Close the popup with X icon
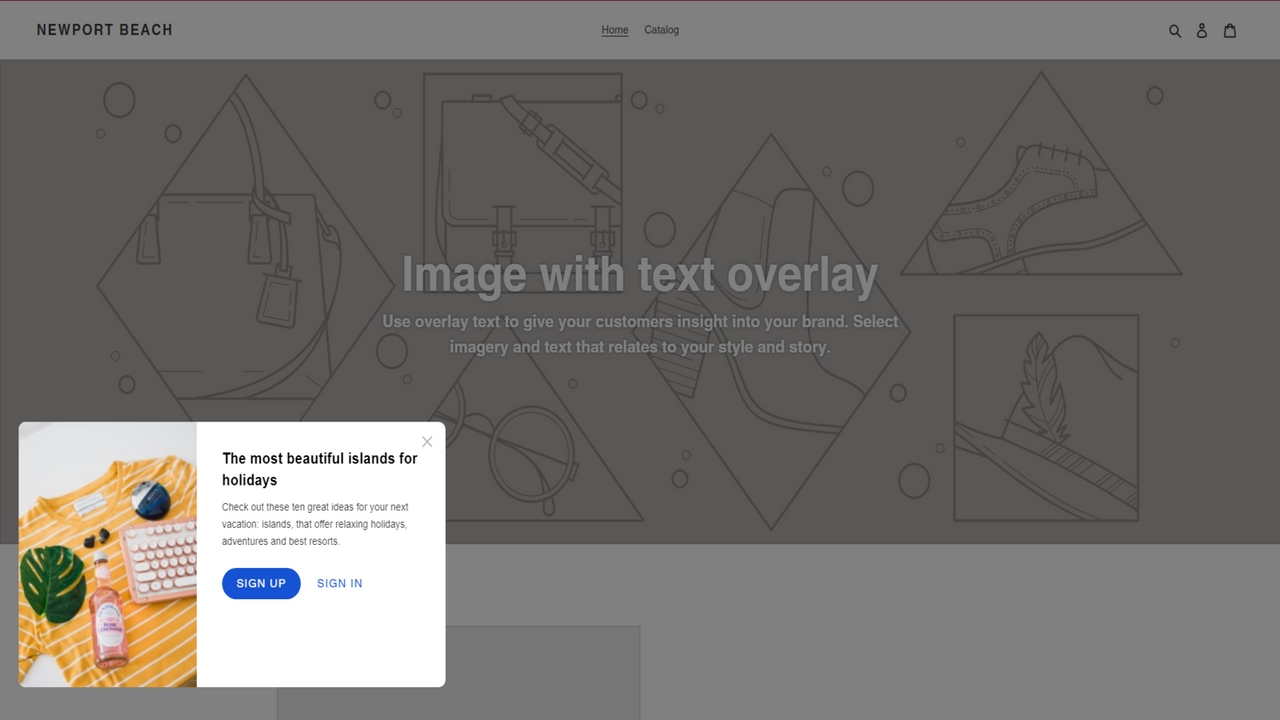This screenshot has height=720, width=1280. coord(427,441)
